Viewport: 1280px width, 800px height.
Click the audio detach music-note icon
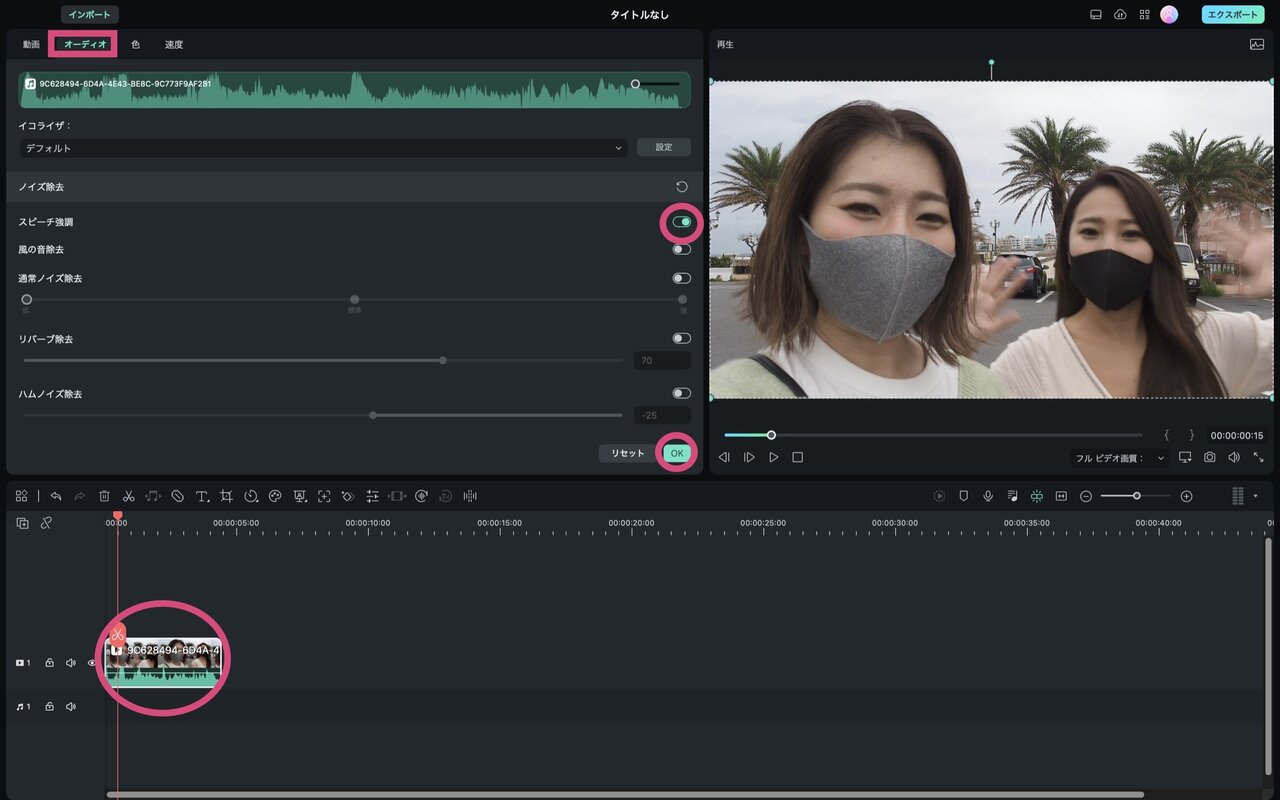point(153,496)
